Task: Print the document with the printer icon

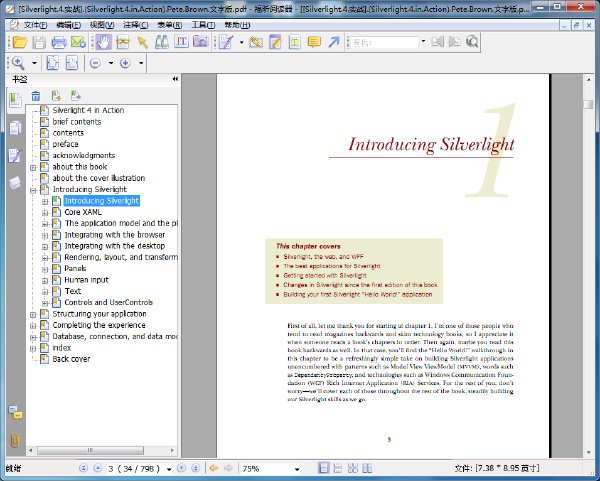Action: (59, 42)
